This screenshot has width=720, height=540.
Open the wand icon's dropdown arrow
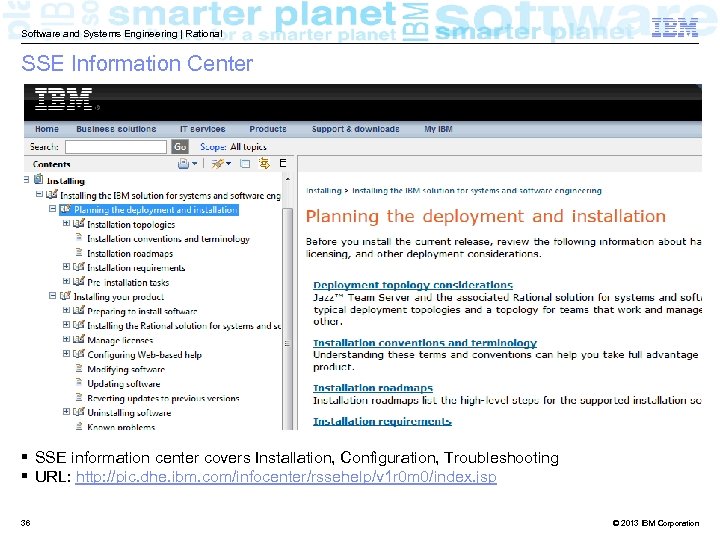click(229, 163)
